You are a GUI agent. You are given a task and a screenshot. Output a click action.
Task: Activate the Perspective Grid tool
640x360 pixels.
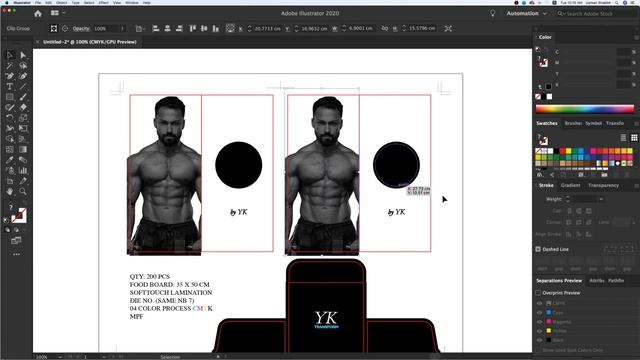point(23,139)
